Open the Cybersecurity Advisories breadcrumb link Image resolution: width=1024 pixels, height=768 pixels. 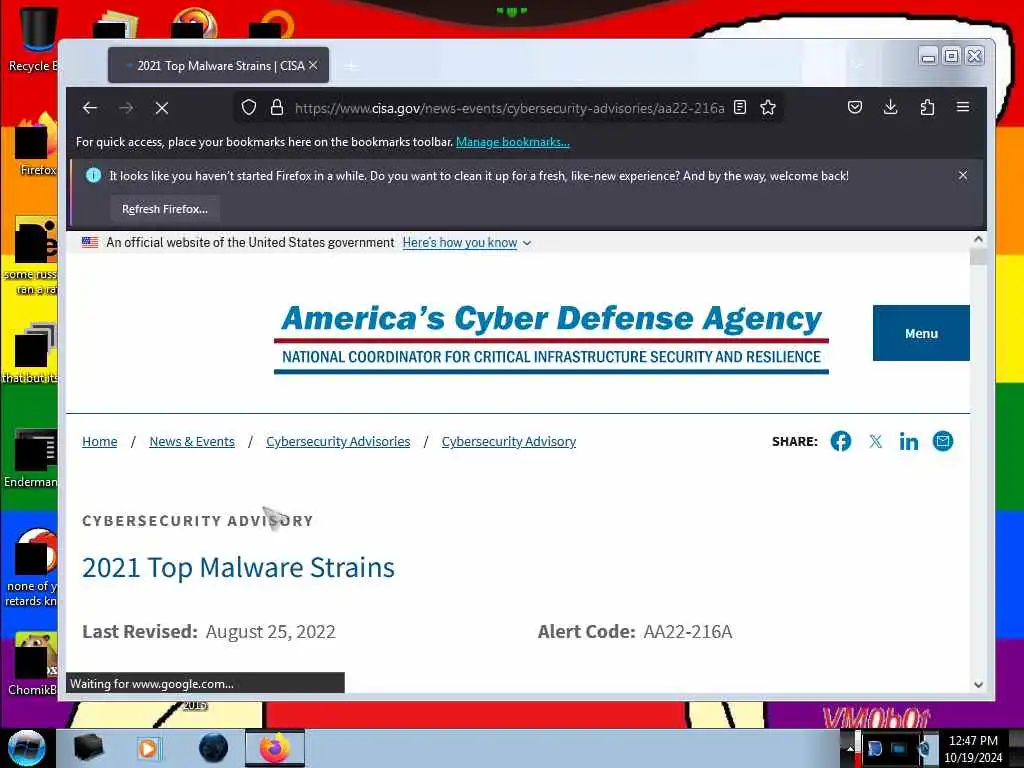click(x=338, y=441)
